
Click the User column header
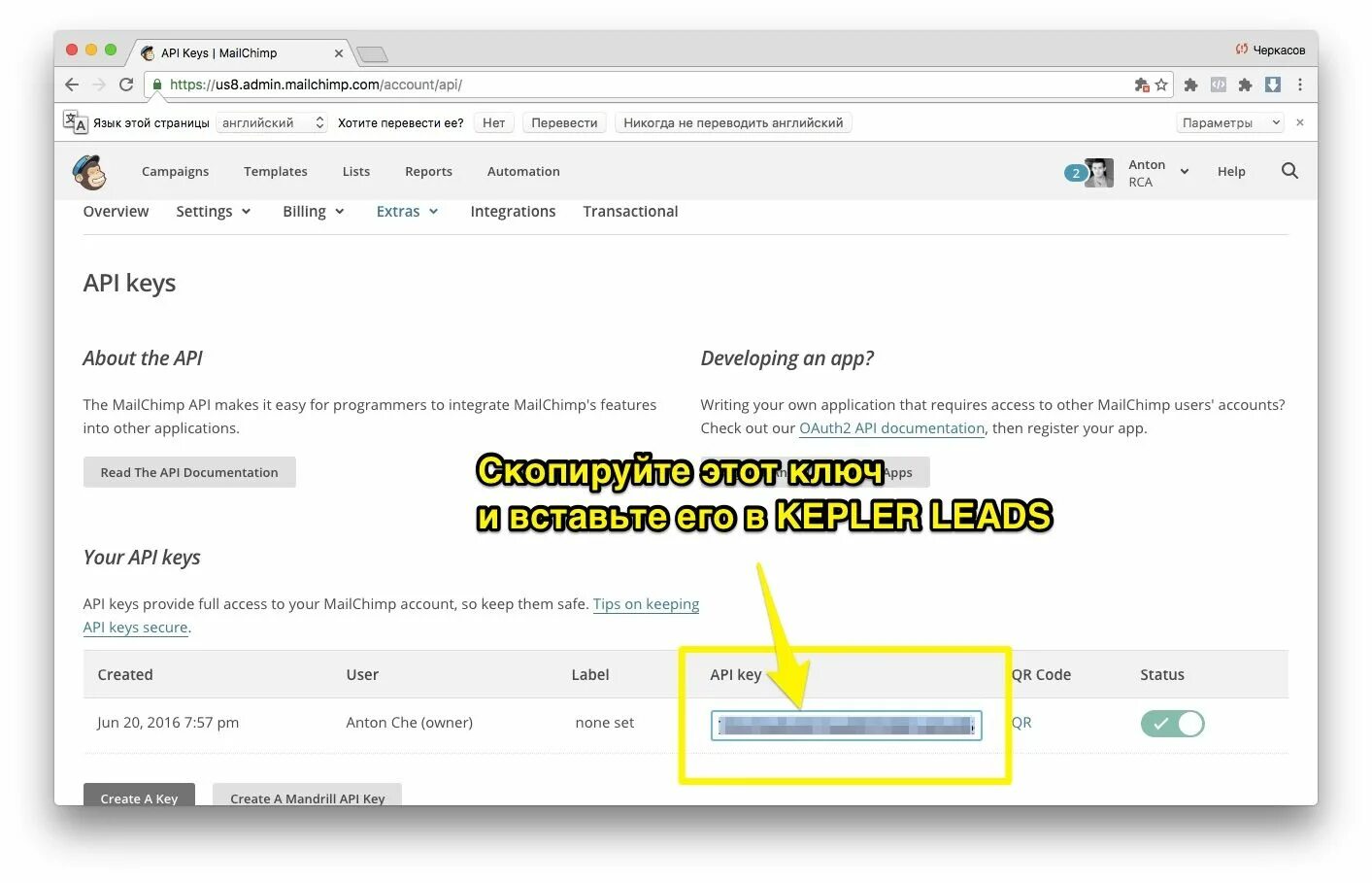pyautogui.click(x=362, y=675)
